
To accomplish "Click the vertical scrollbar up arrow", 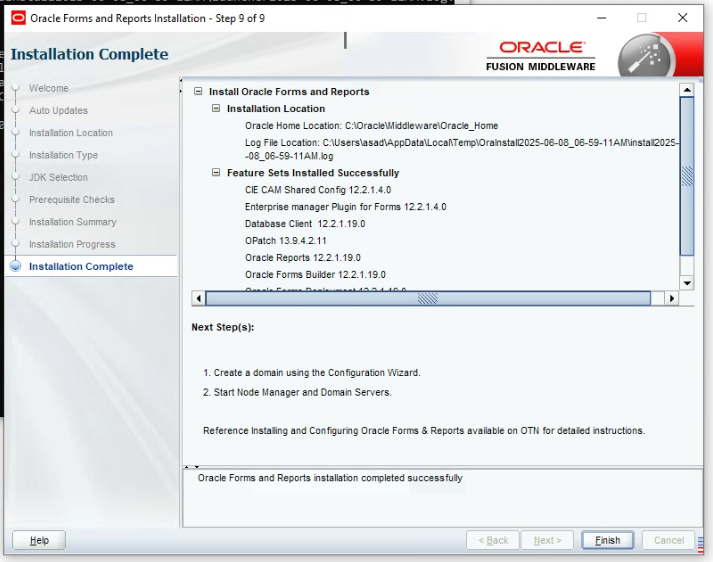I will (x=687, y=90).
